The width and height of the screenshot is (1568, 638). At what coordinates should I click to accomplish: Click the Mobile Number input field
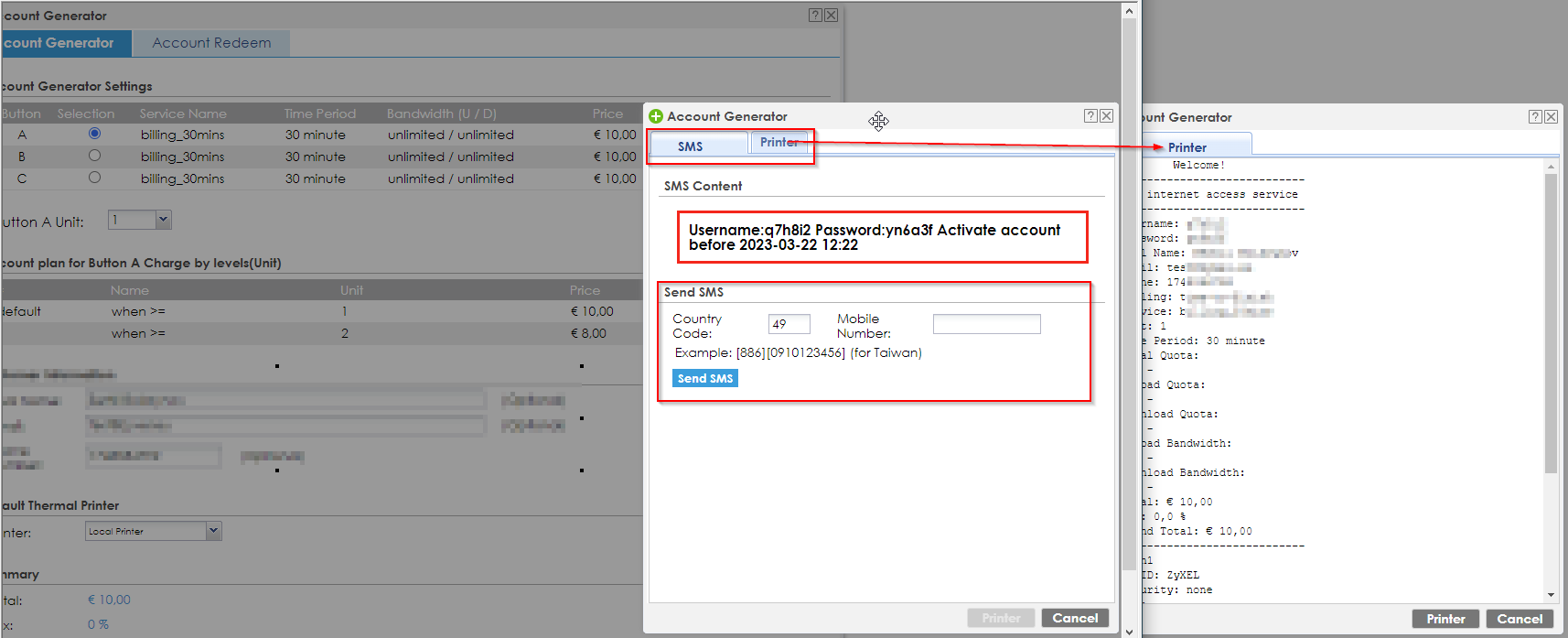pos(986,324)
